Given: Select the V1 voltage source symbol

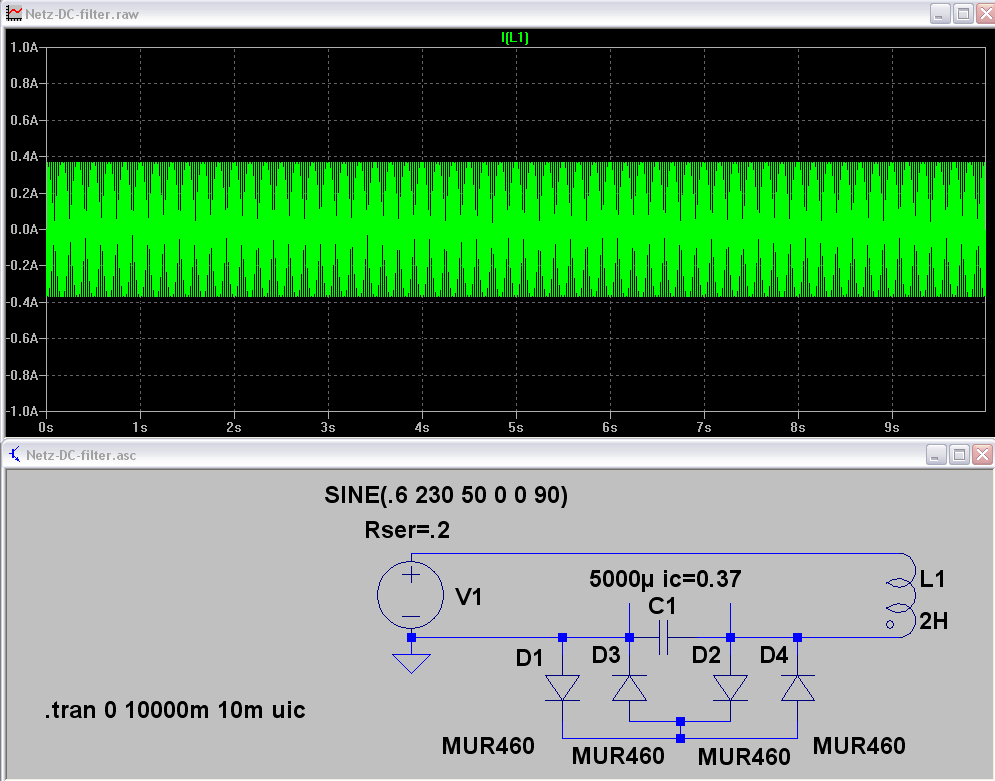Looking at the screenshot, I should (x=410, y=596).
